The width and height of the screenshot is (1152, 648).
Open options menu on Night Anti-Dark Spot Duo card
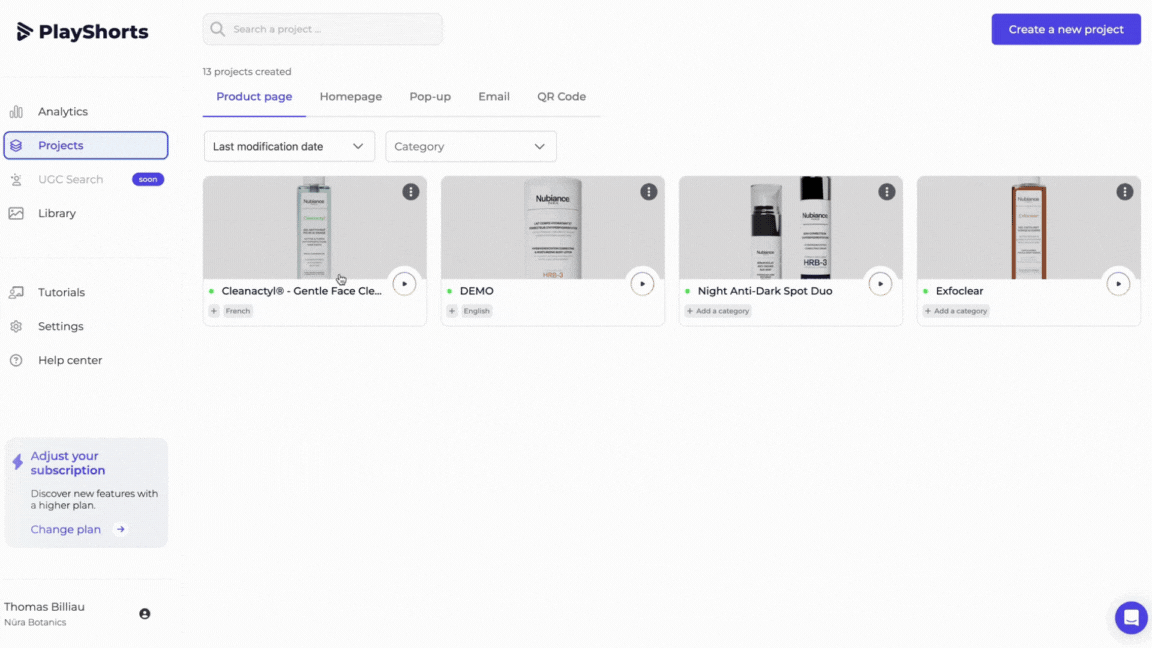pos(887,192)
